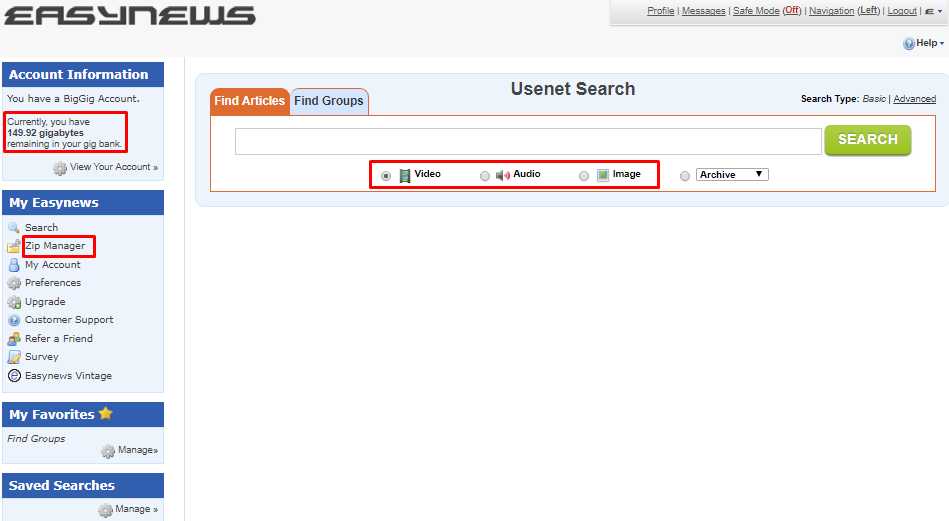The width and height of the screenshot is (949, 521).
Task: Click the Preferences gear icon
Action: pyautogui.click(x=14, y=283)
